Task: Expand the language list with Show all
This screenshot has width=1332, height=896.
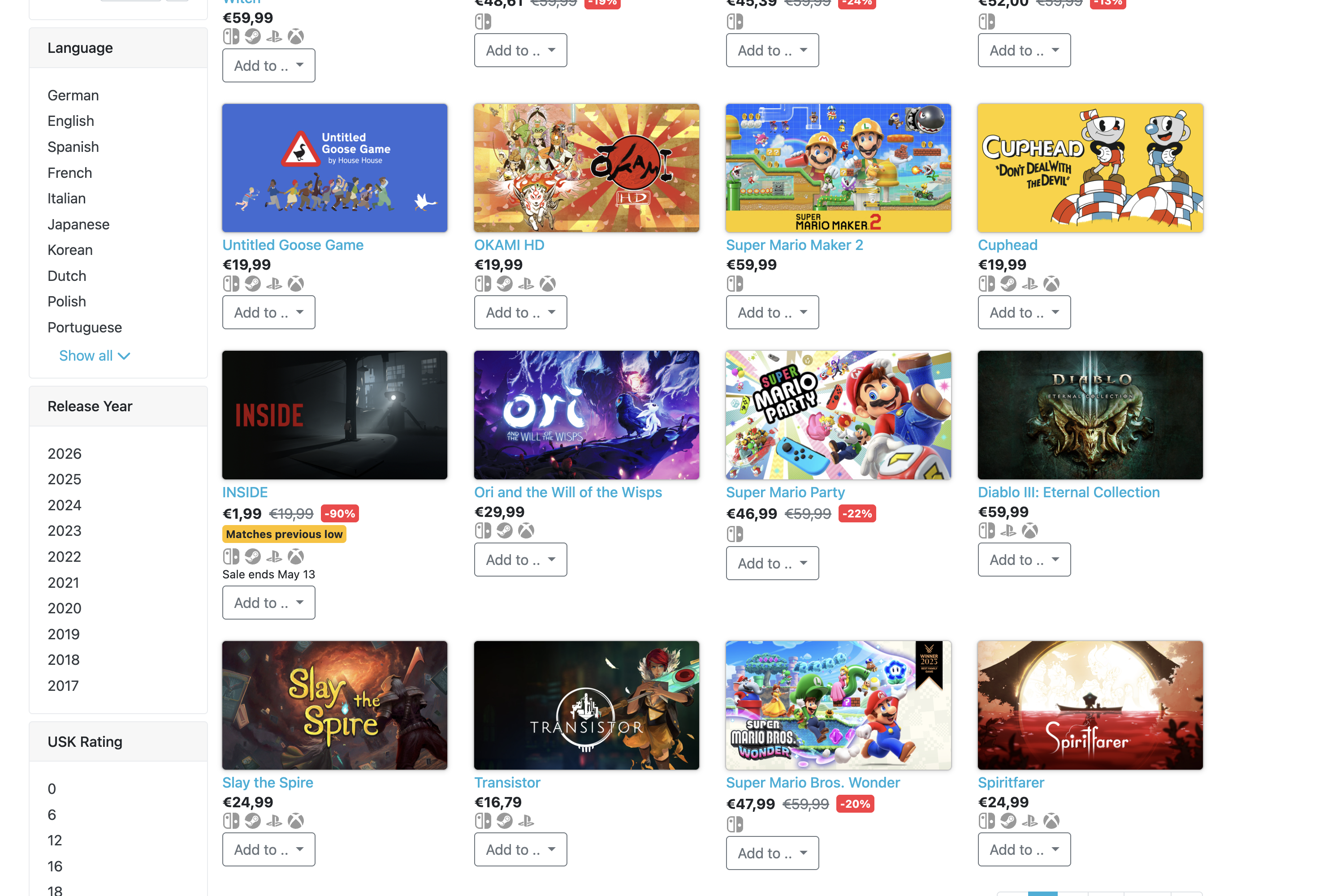Action: point(95,355)
